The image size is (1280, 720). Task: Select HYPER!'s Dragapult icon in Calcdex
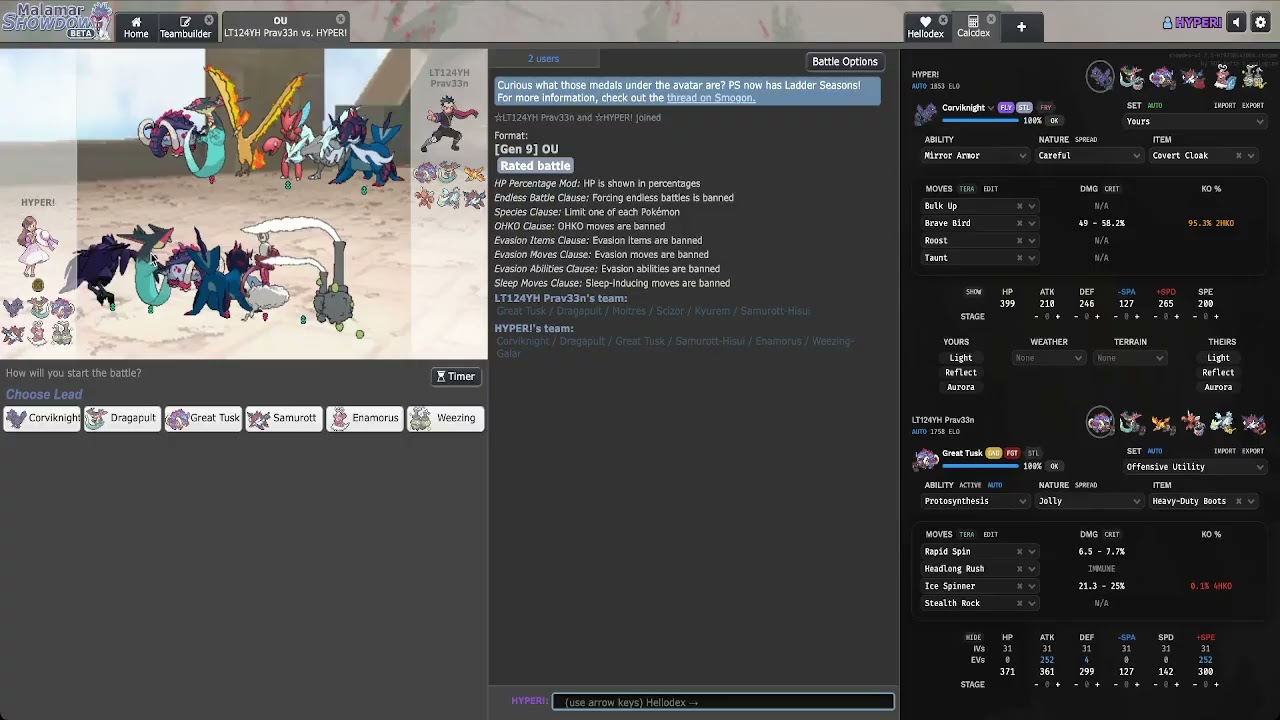[1131, 77]
